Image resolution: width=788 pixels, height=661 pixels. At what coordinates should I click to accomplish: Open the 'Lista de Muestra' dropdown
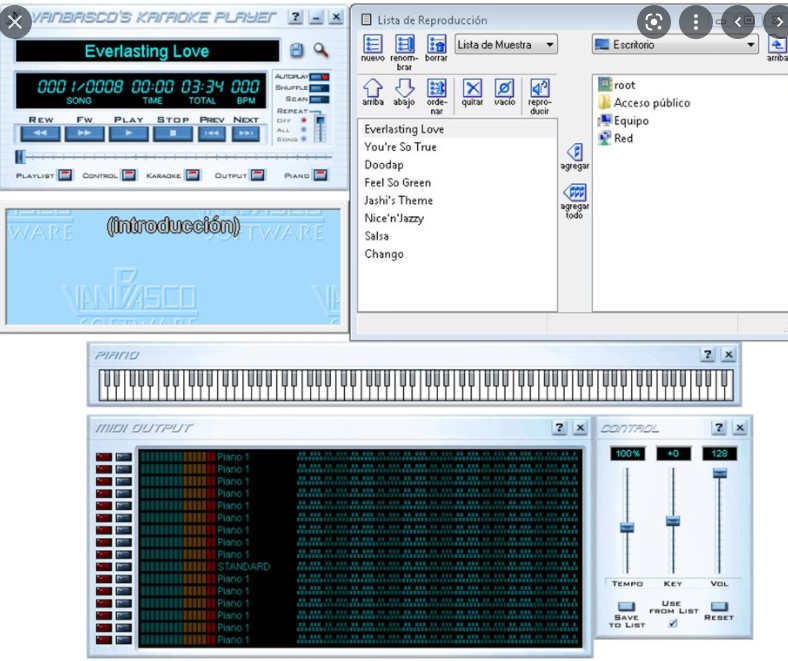[506, 45]
